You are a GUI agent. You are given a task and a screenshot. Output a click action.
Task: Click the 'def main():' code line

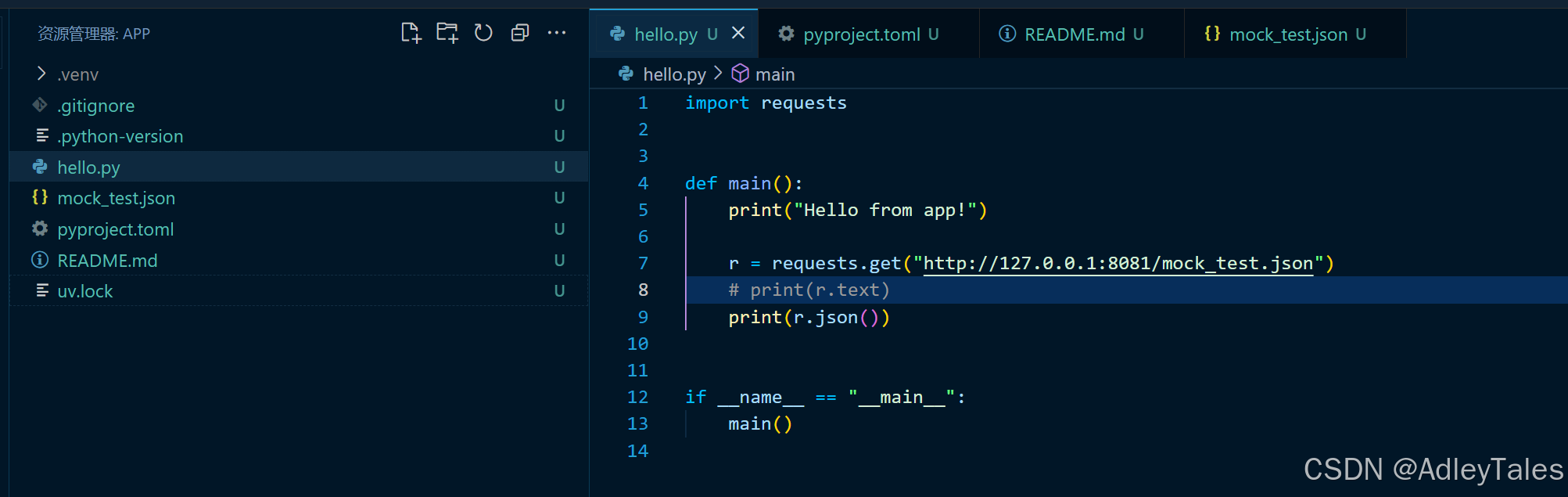(744, 183)
